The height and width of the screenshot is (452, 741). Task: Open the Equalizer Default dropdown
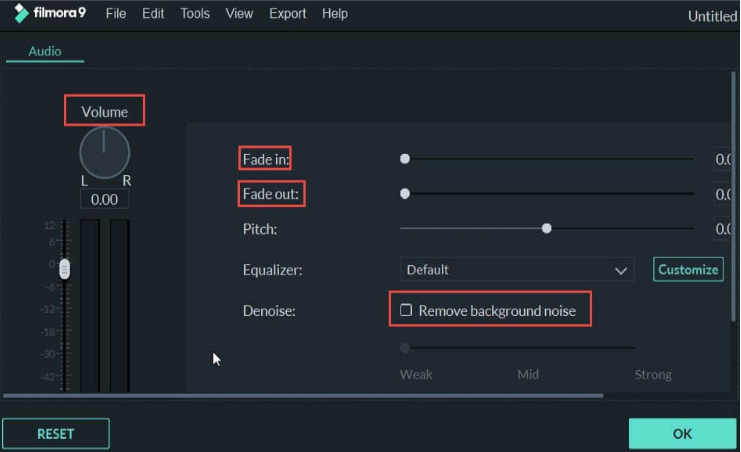pos(517,269)
